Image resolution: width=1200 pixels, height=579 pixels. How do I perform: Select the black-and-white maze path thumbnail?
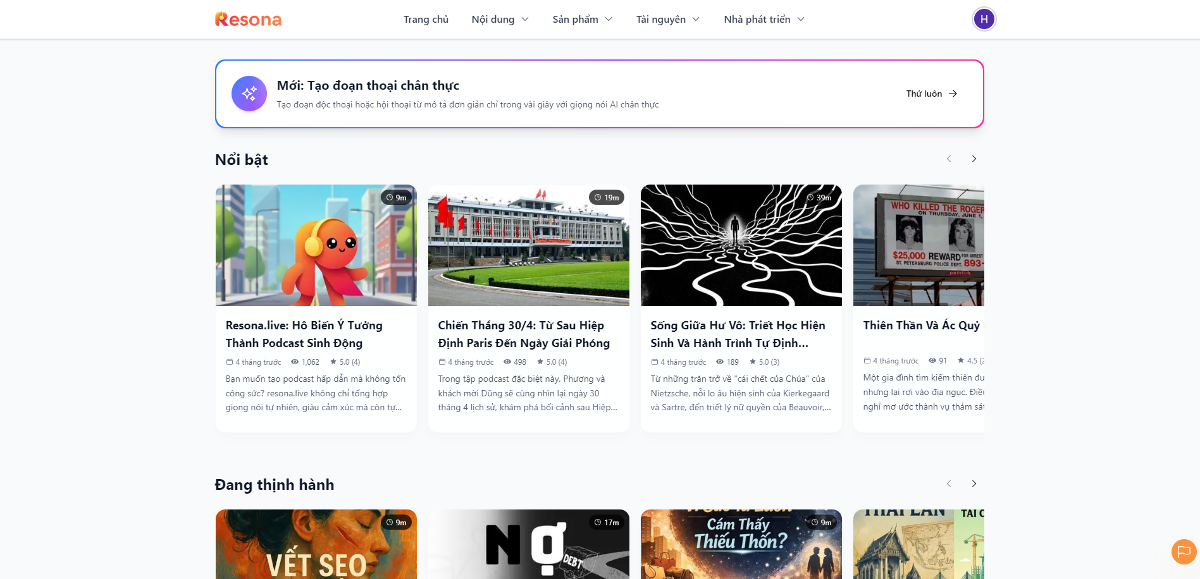click(x=741, y=245)
